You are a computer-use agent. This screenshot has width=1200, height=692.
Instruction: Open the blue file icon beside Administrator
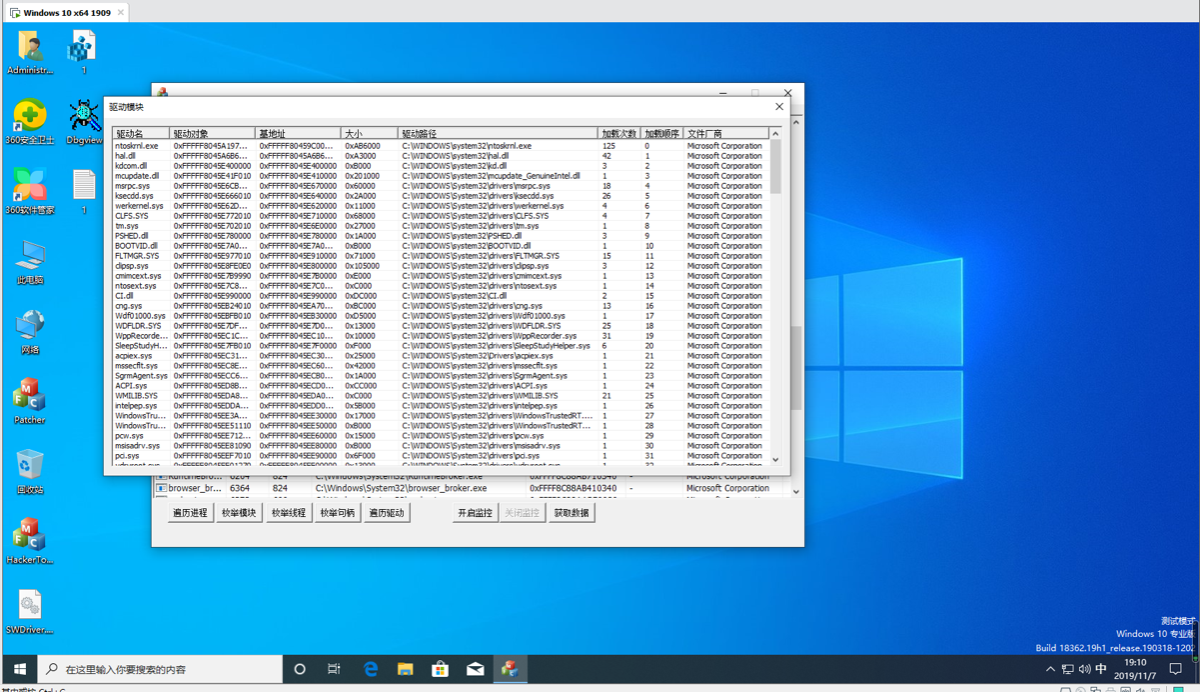84,52
